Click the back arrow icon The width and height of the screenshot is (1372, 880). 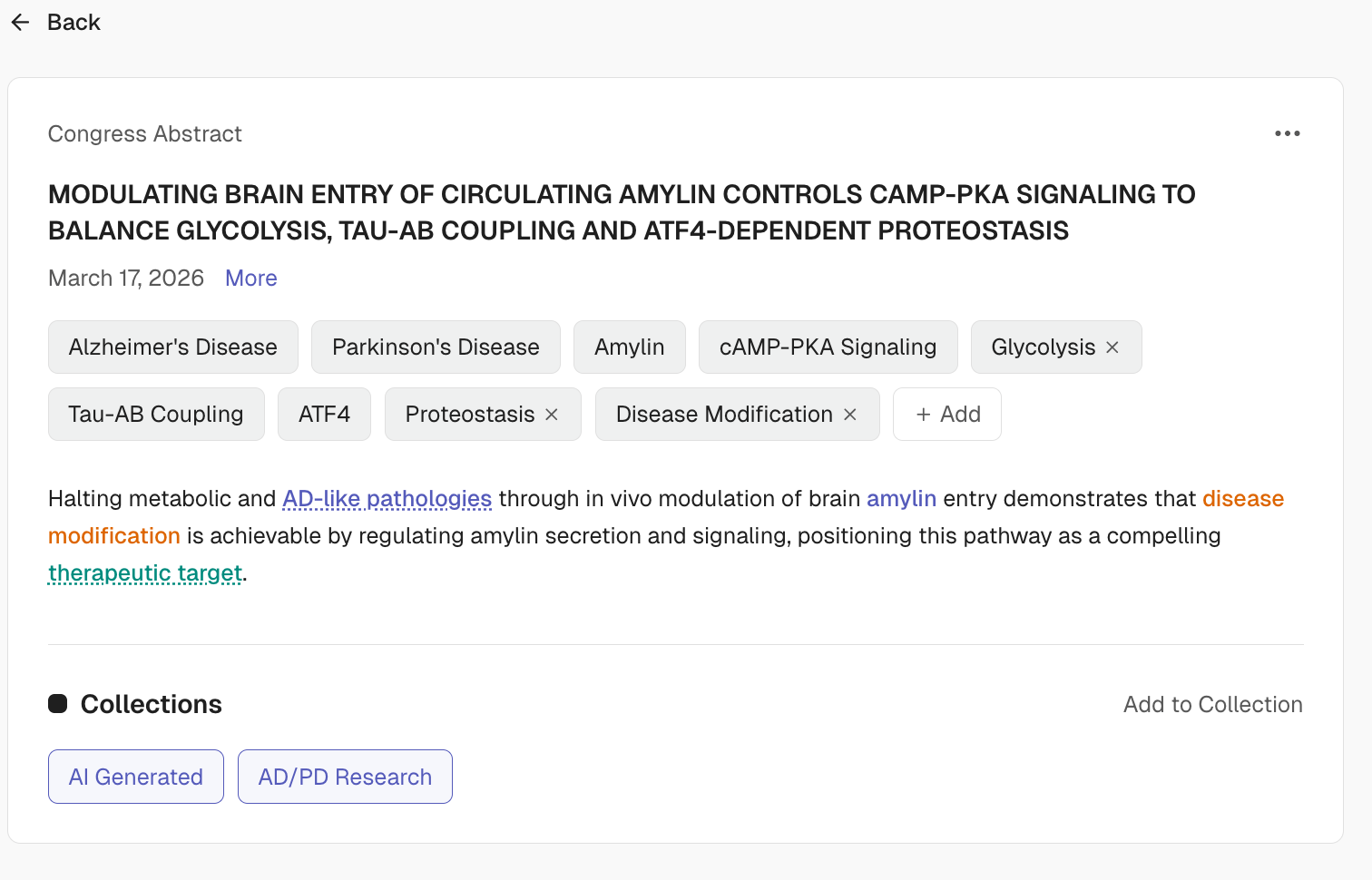[x=21, y=23]
